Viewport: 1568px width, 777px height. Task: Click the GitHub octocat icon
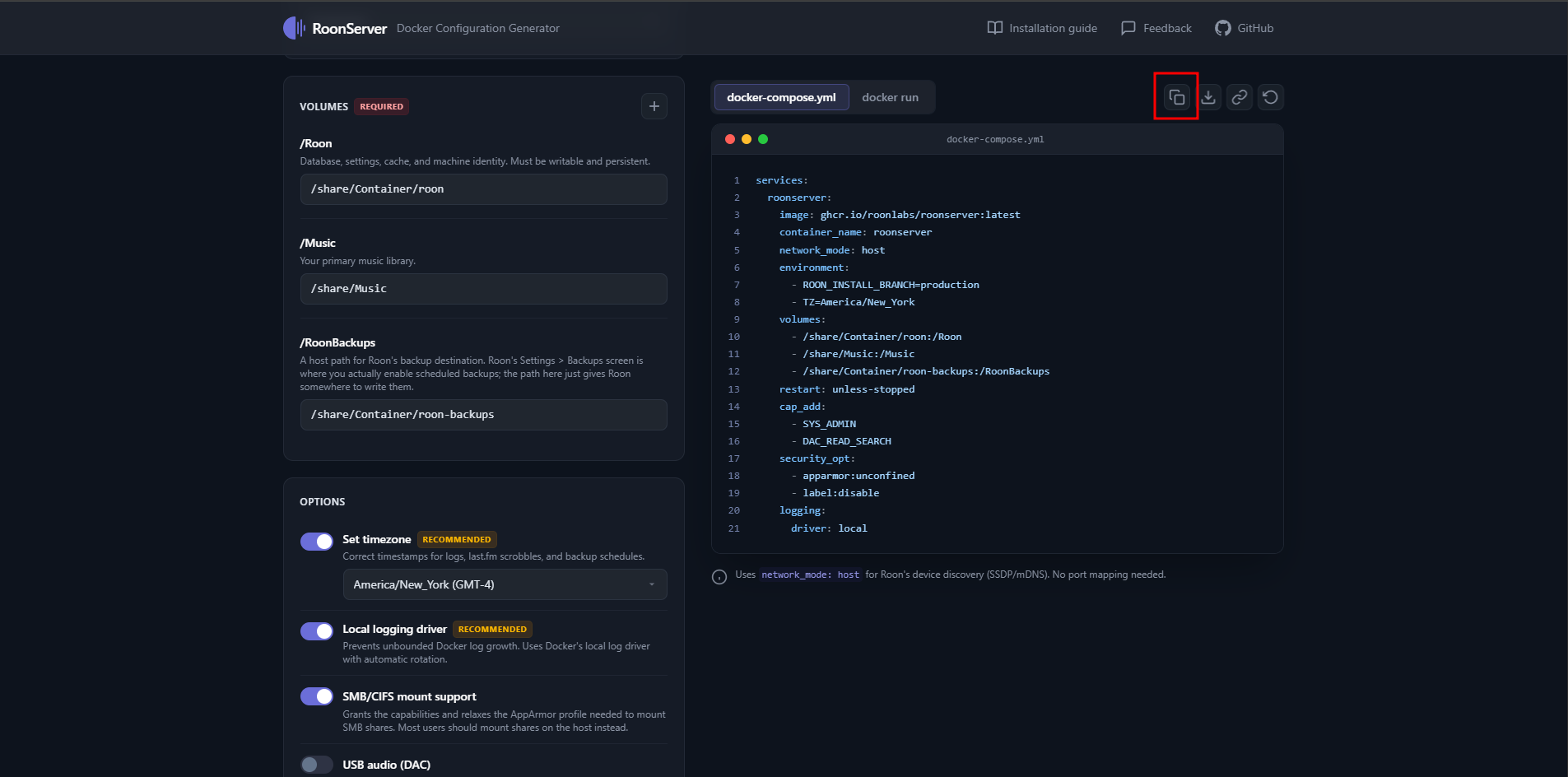click(x=1222, y=28)
